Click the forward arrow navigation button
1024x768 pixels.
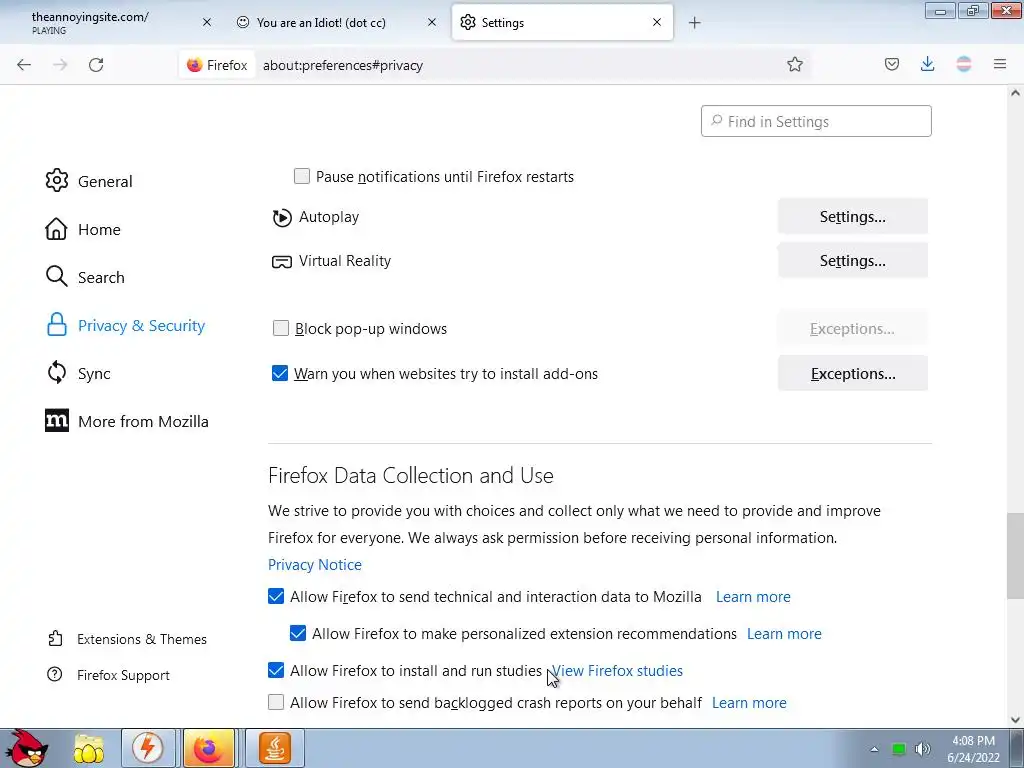(60, 65)
